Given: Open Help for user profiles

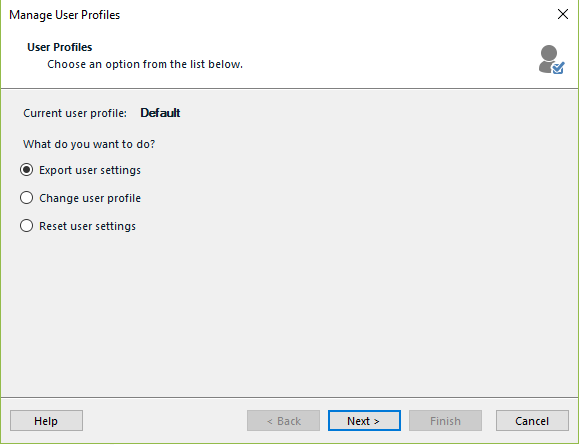Looking at the screenshot, I should point(46,421).
